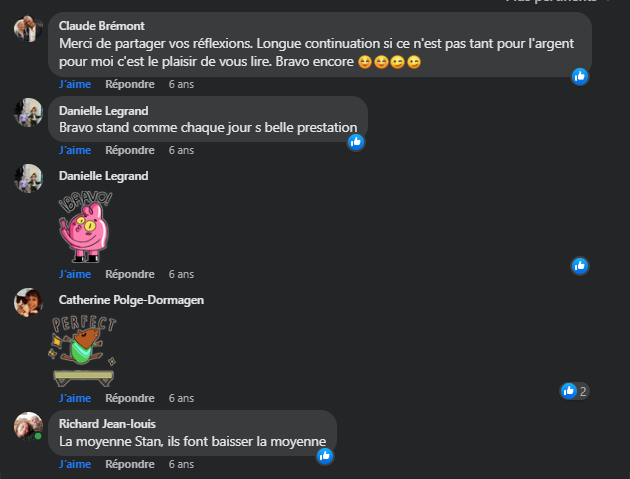Reply to Richard Jean-louis comment
The image size is (630, 479).
(x=130, y=464)
